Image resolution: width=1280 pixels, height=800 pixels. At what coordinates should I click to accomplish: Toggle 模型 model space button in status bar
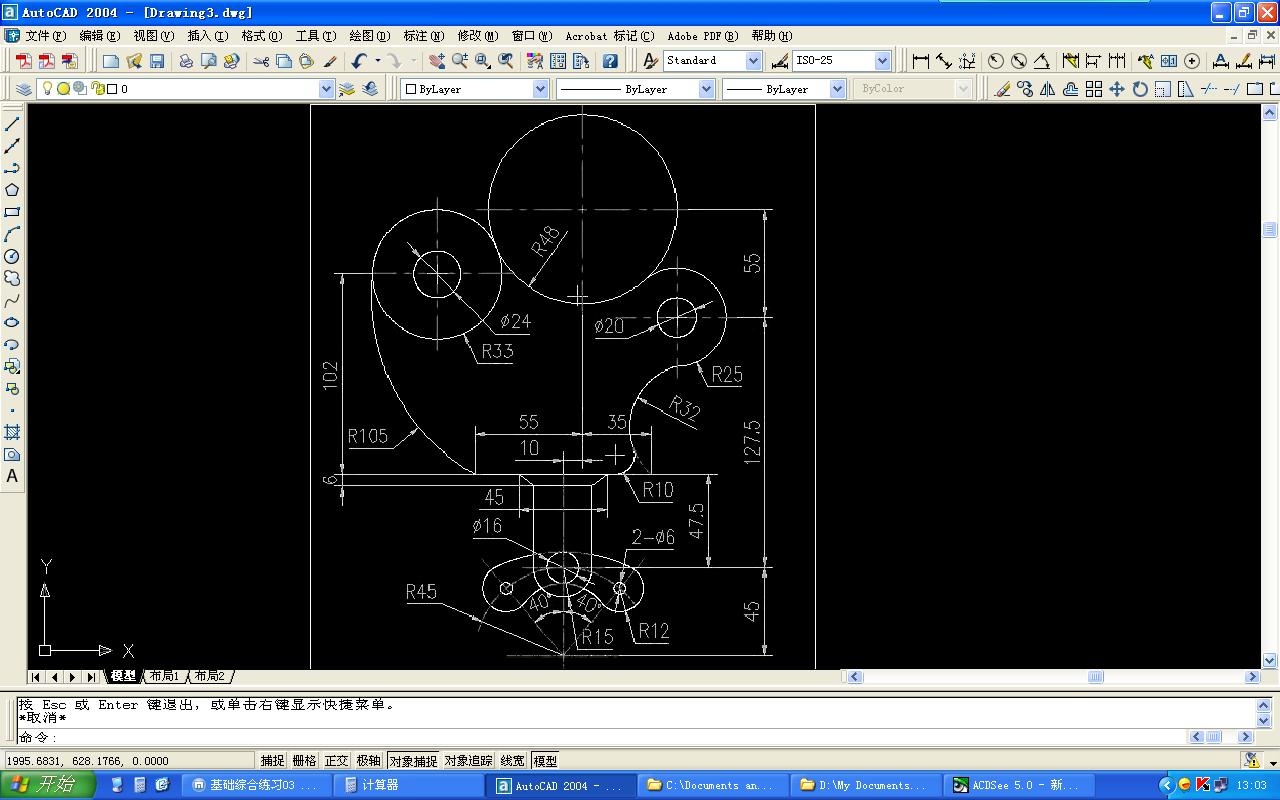coord(545,761)
